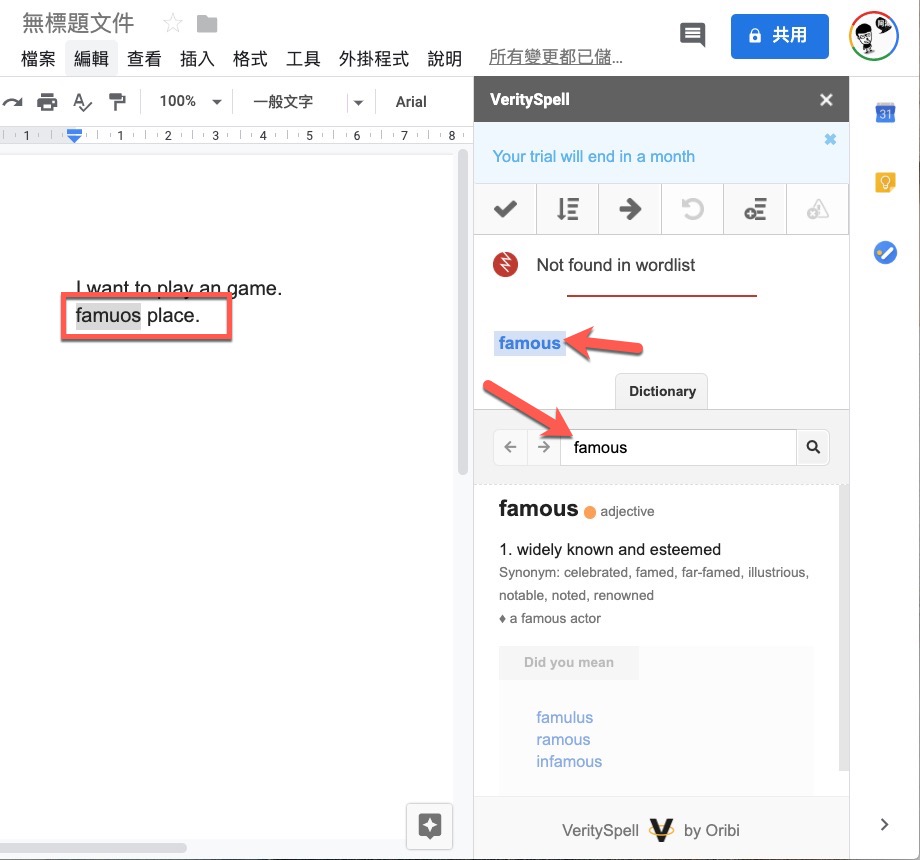Click the document horizontal scrollbar

pos(93,848)
